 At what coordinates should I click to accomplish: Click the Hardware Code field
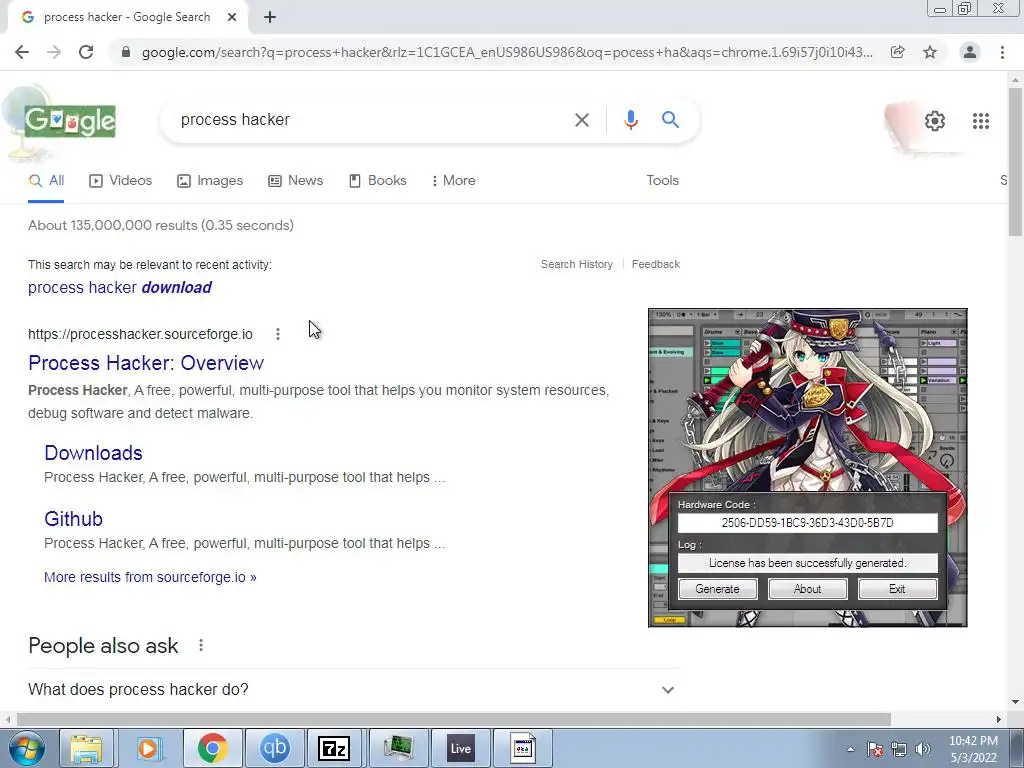(x=807, y=523)
